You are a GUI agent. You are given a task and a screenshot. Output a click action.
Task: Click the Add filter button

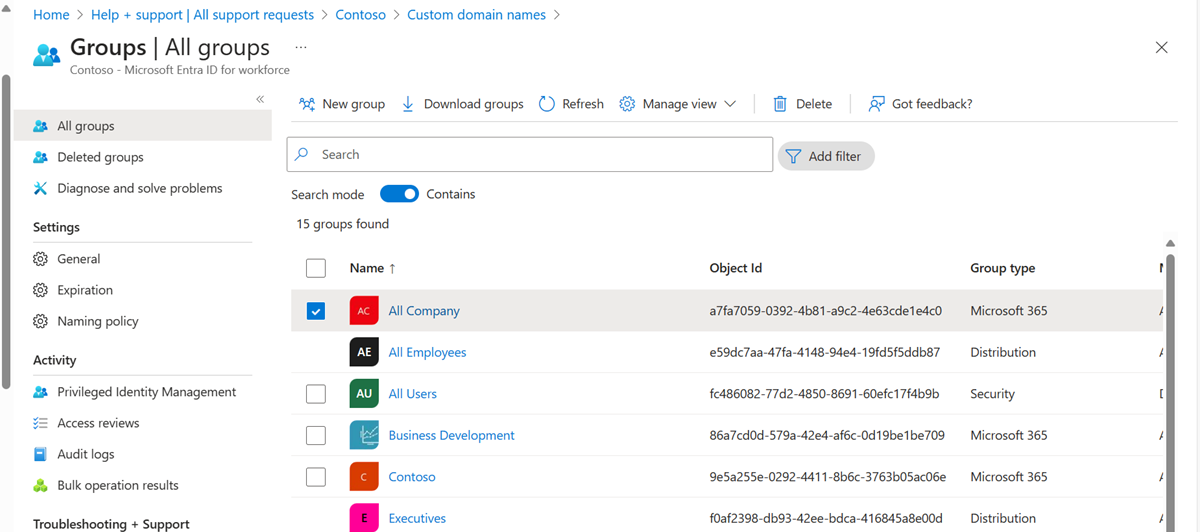pyautogui.click(x=825, y=156)
